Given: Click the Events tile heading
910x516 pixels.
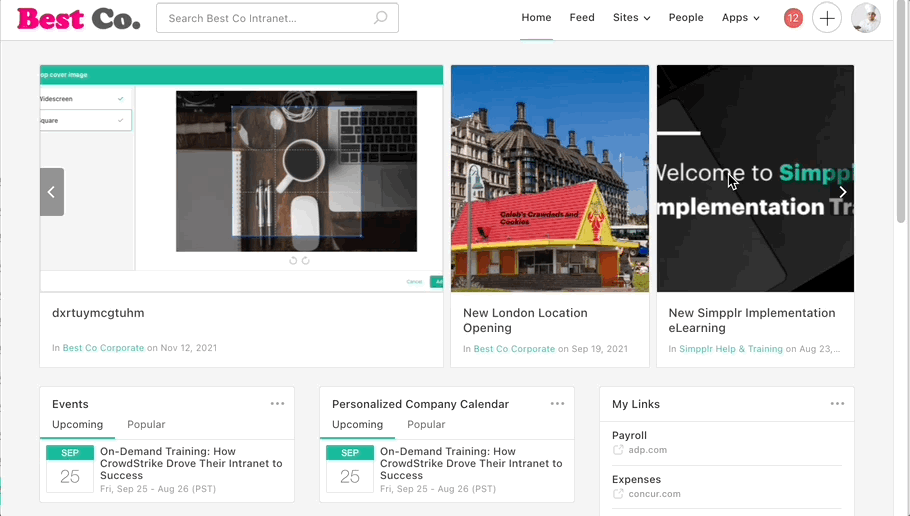Looking at the screenshot, I should pyautogui.click(x=70, y=404).
